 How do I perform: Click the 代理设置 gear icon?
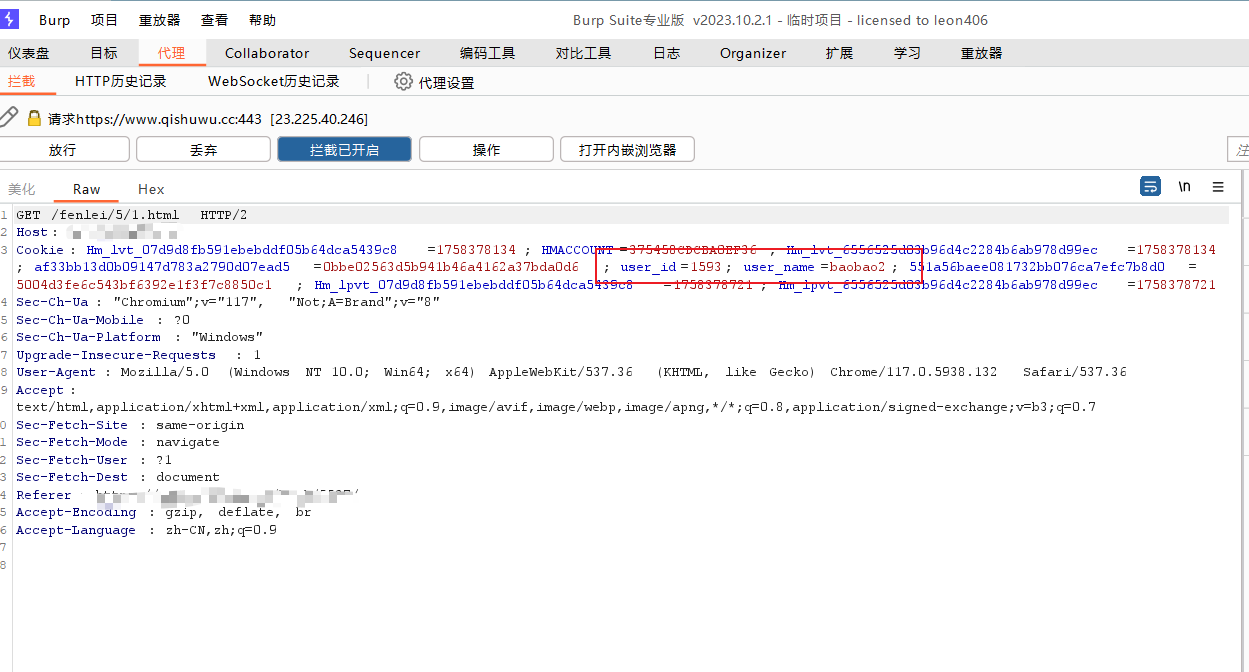click(403, 82)
